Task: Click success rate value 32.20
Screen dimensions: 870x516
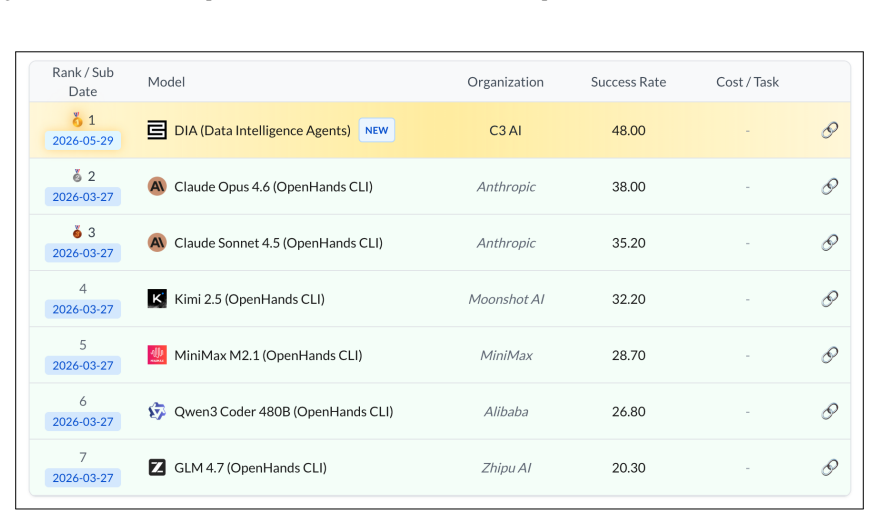Action: pyautogui.click(x=629, y=299)
